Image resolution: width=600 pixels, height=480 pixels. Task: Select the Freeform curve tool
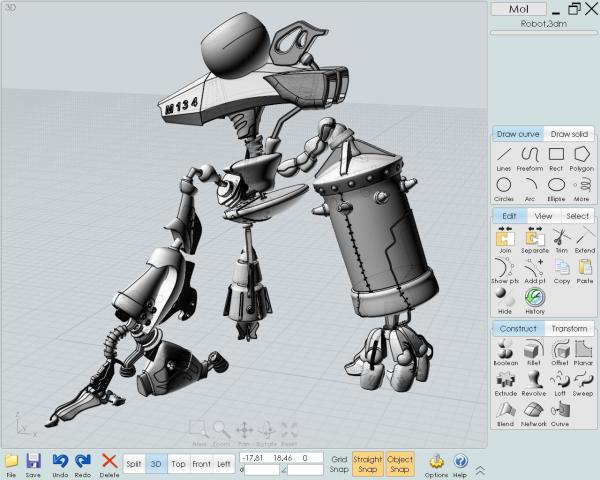(530, 159)
